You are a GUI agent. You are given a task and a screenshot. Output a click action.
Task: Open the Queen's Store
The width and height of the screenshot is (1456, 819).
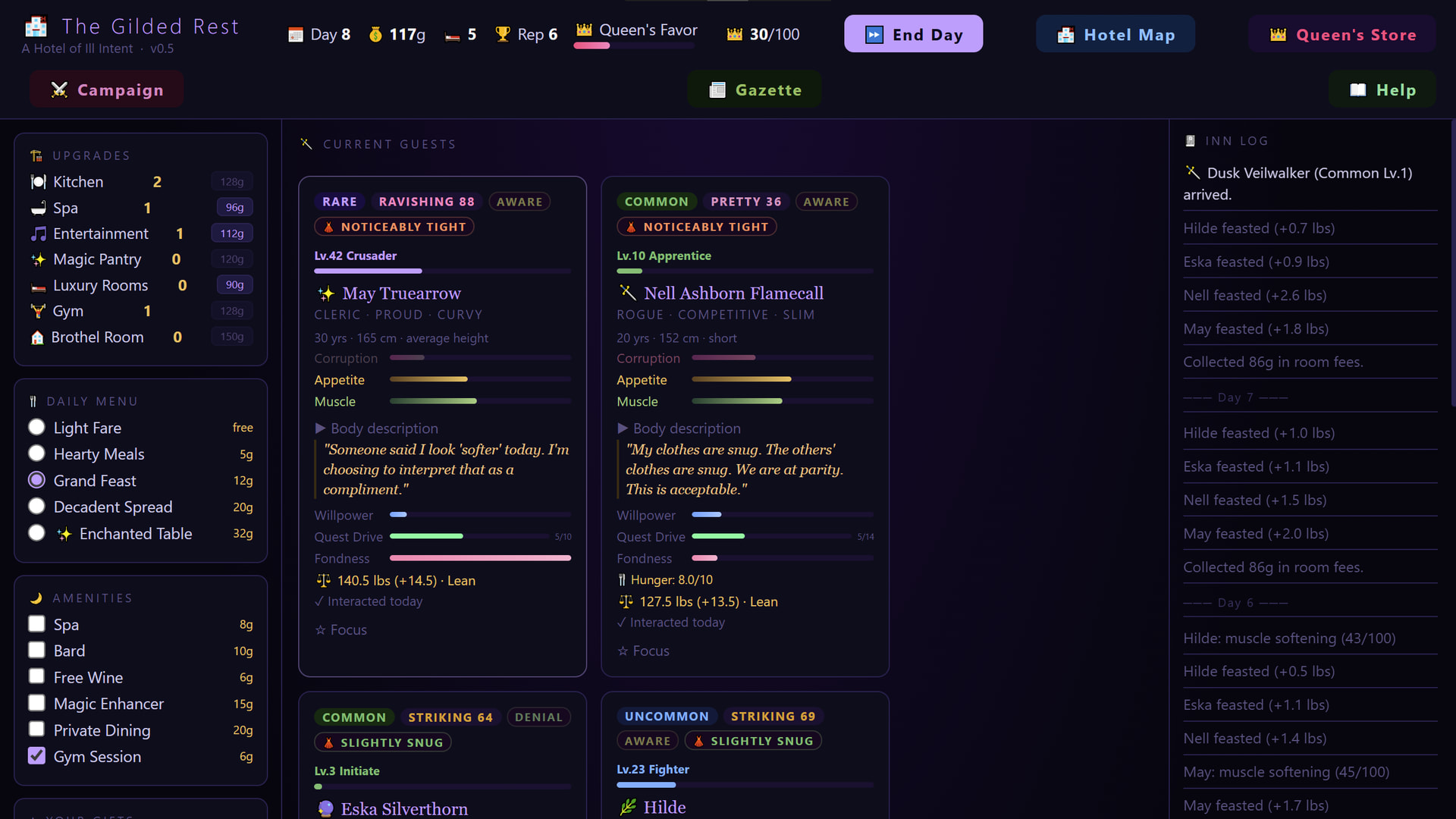1342,35
